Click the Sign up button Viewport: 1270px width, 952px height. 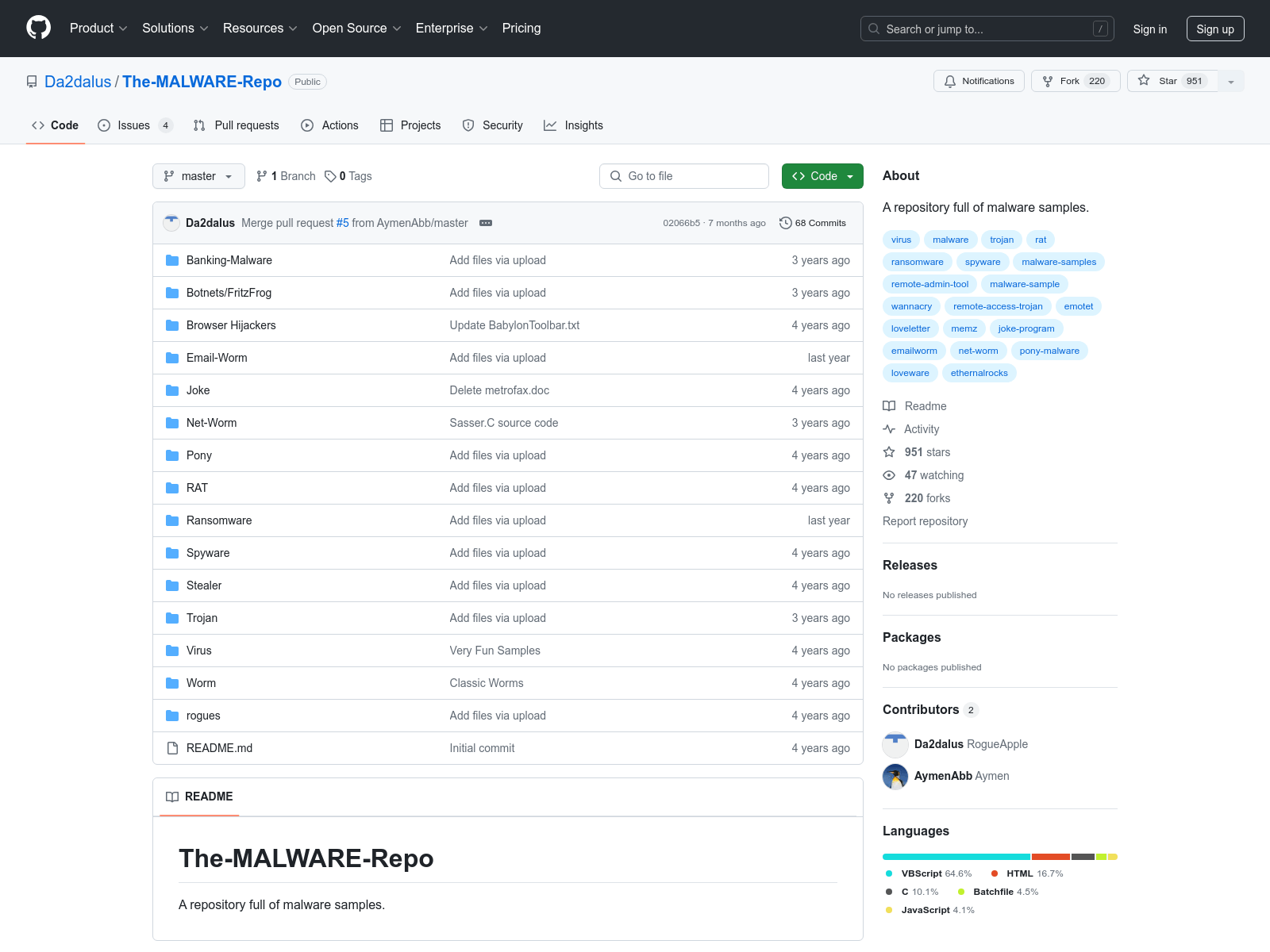(x=1215, y=29)
